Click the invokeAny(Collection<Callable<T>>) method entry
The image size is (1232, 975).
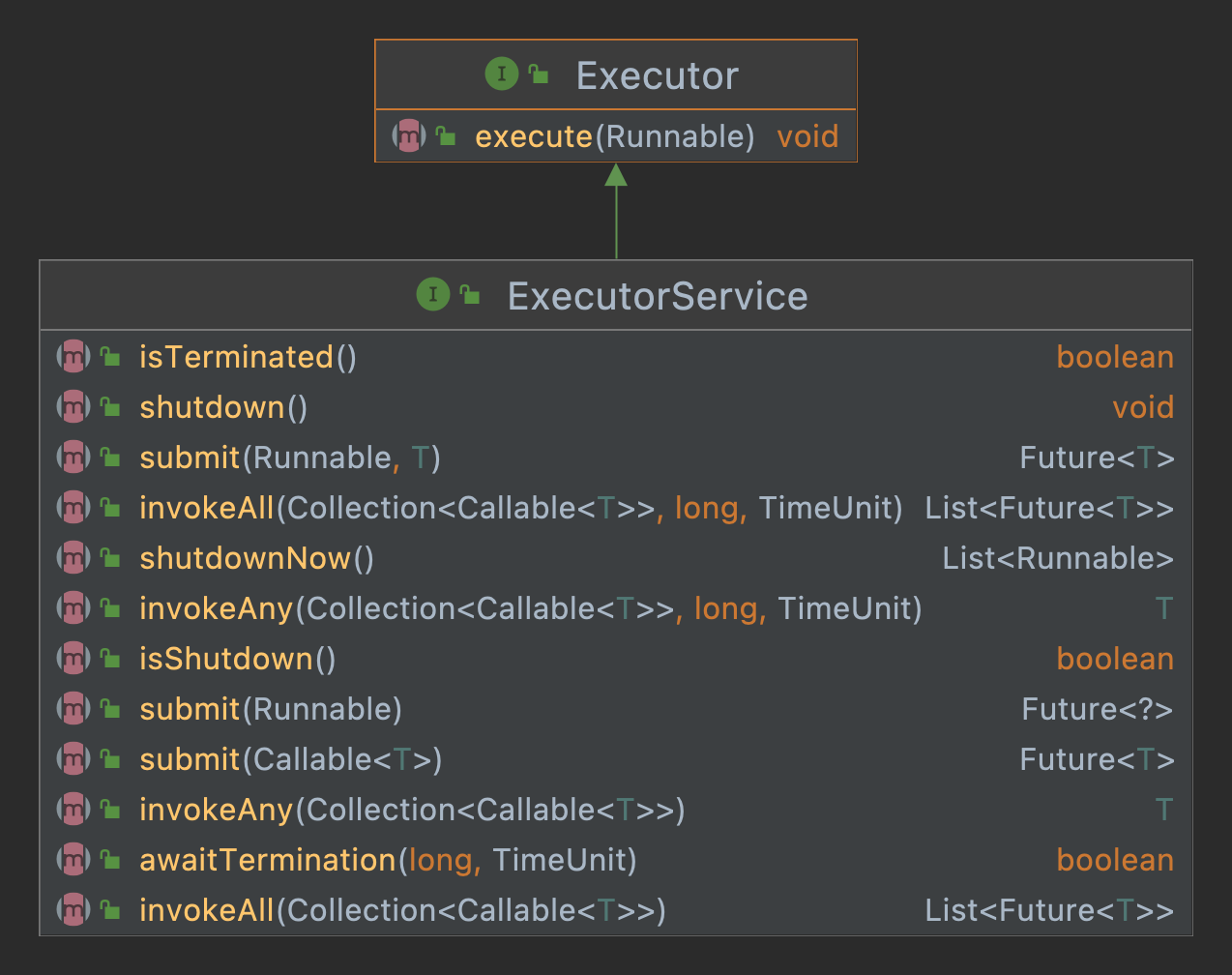[411, 810]
